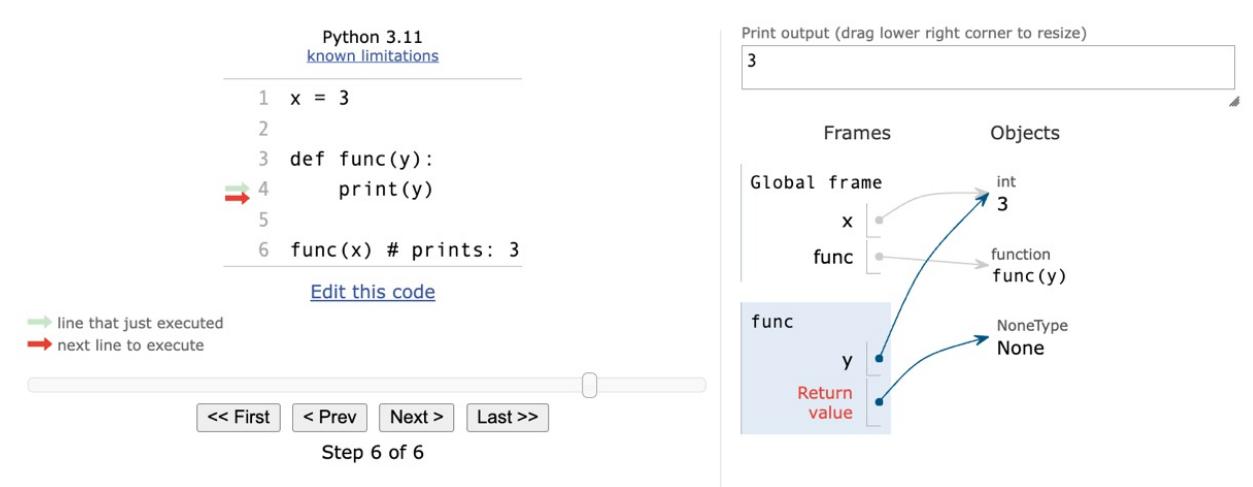Open the Edit this code link
The width and height of the screenshot is (1253, 487).
tap(372, 292)
